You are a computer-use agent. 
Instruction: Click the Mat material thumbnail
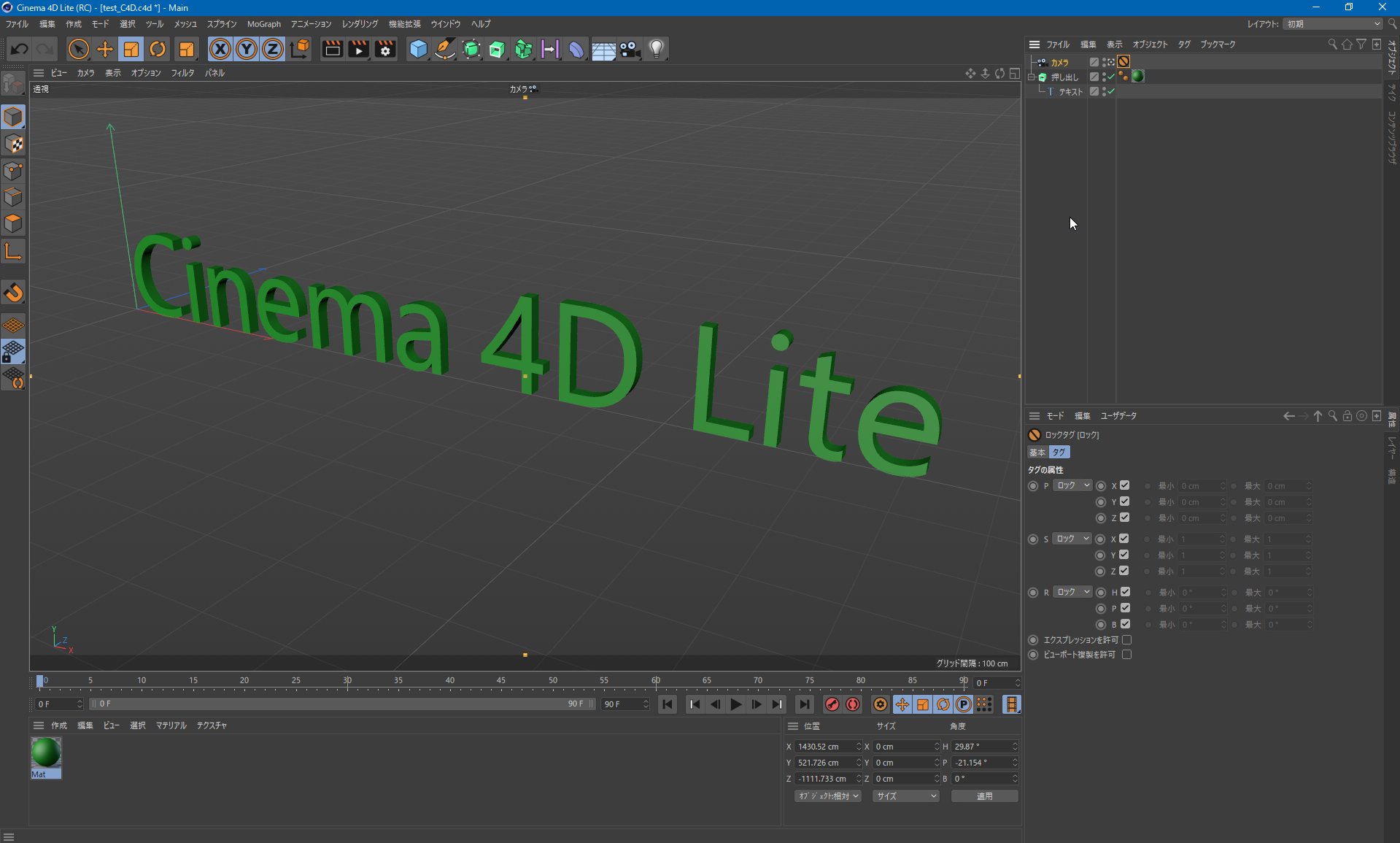[46, 752]
